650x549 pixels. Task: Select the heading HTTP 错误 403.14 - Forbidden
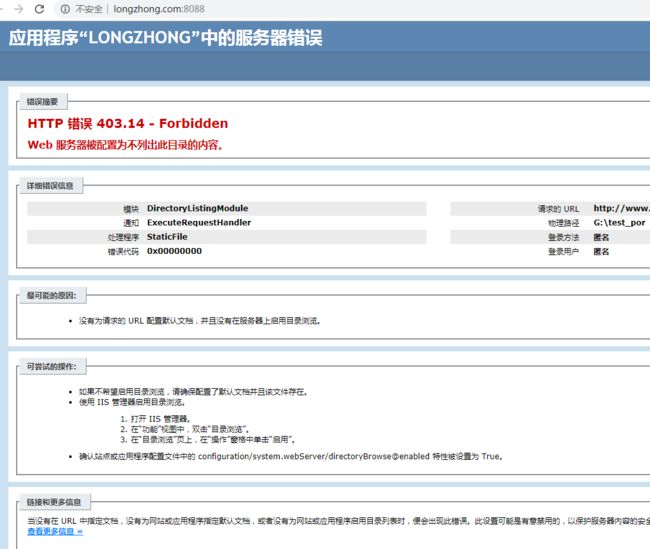coord(128,123)
